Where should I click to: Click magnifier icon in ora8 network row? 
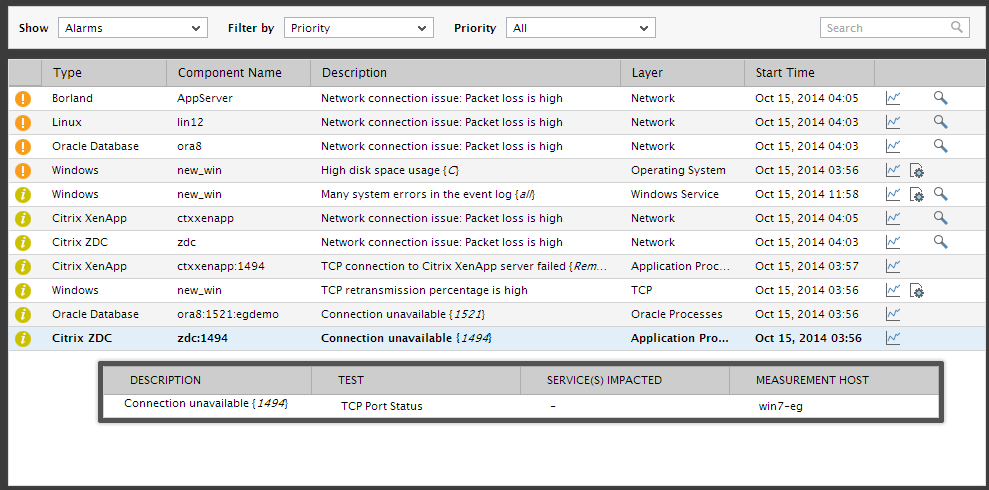[940, 146]
